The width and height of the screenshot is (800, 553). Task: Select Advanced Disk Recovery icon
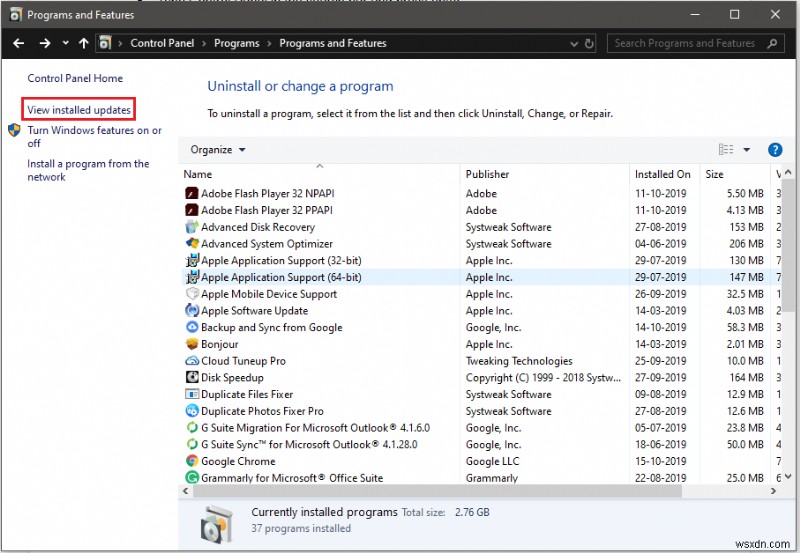(192, 227)
